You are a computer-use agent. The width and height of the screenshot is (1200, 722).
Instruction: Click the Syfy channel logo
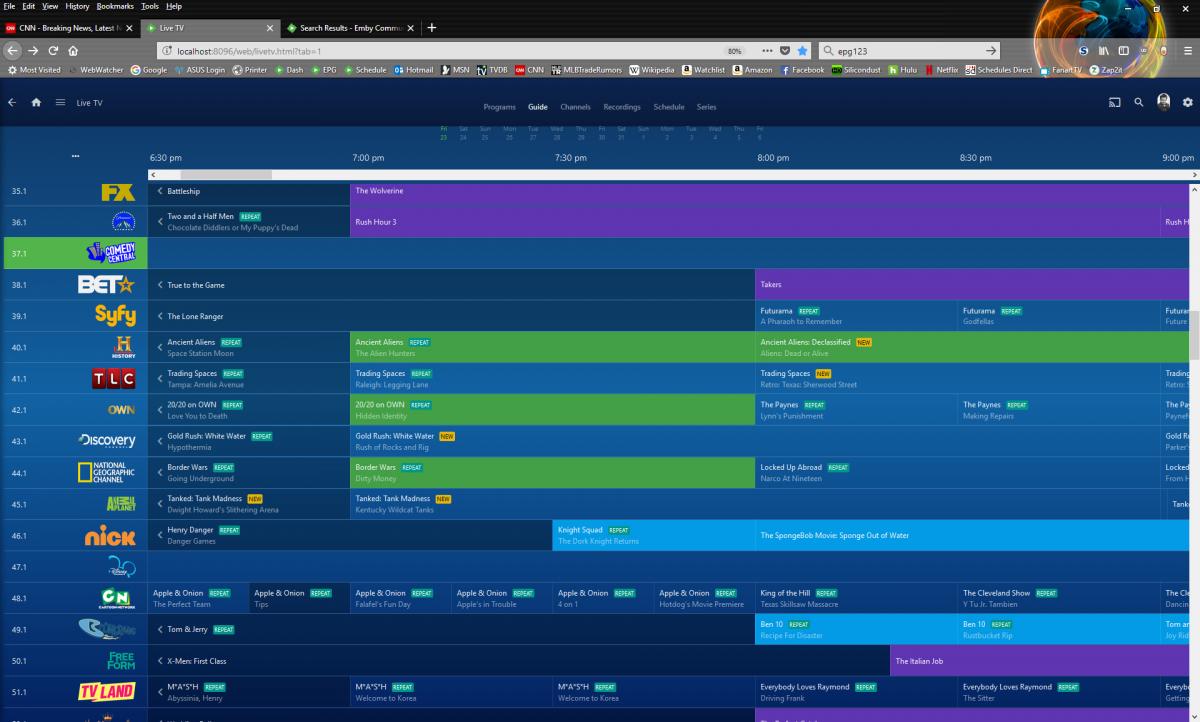click(x=115, y=316)
